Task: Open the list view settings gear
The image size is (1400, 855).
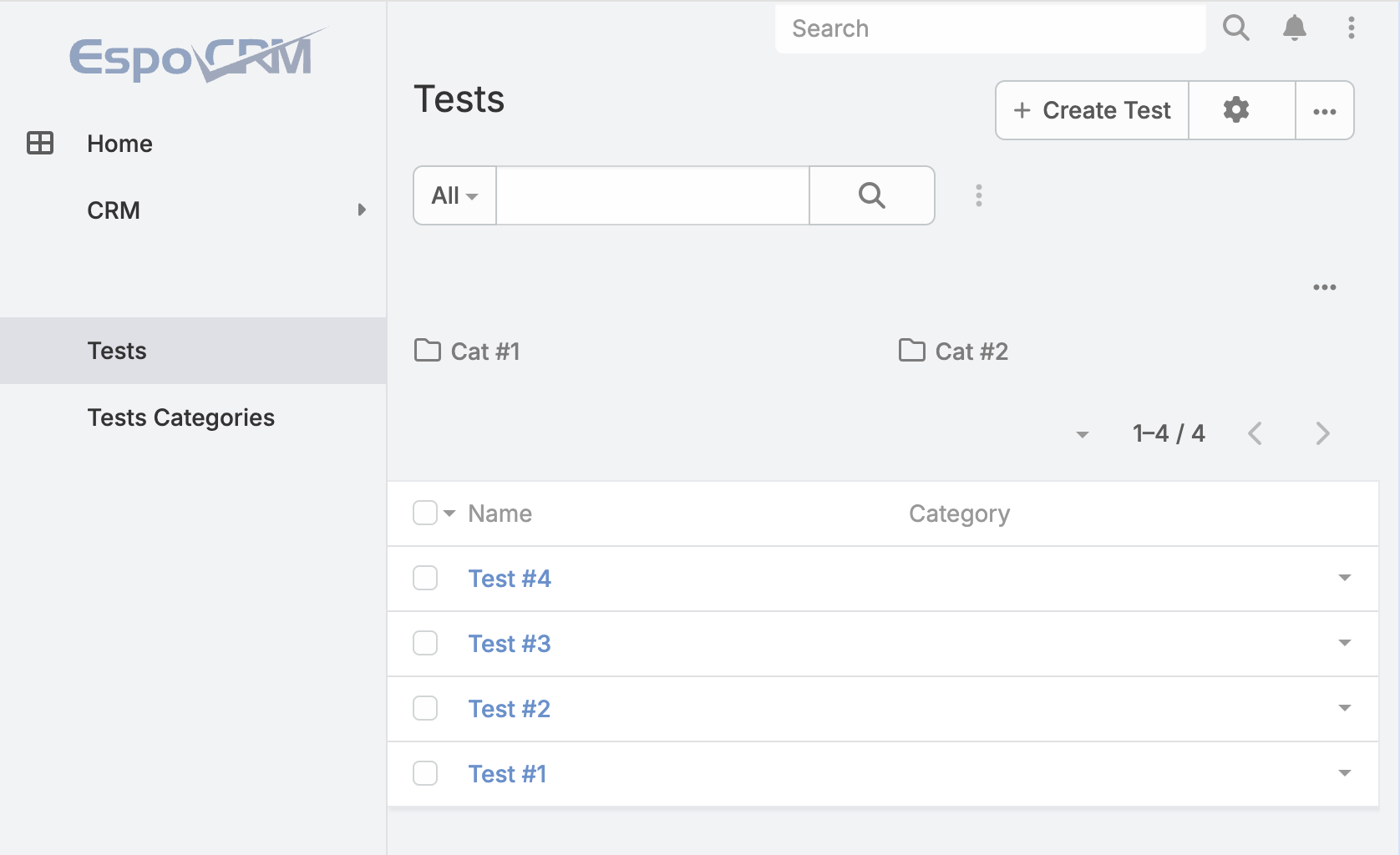Action: 1237,109
